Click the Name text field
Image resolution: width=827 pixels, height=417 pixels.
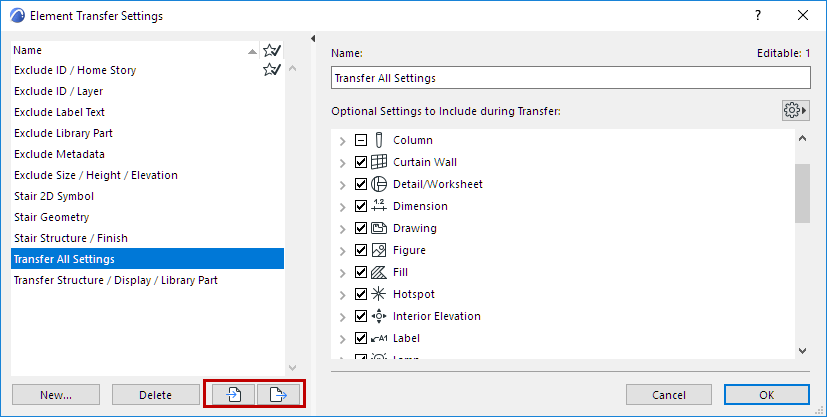570,78
